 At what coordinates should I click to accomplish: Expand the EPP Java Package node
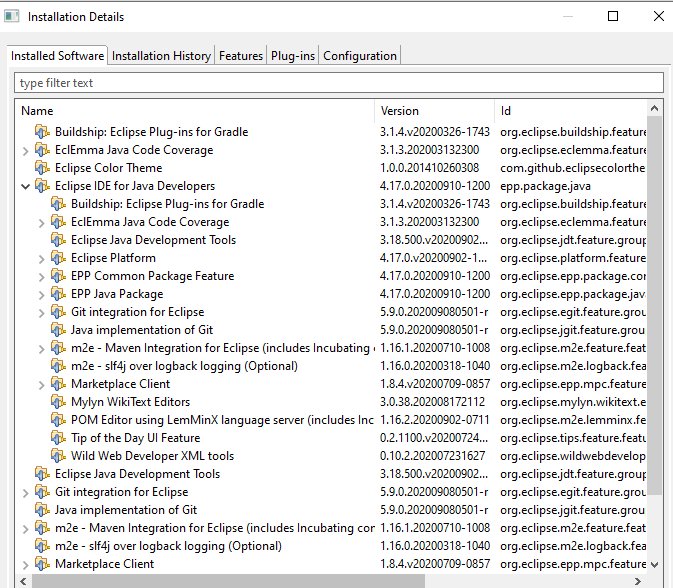[42, 295]
